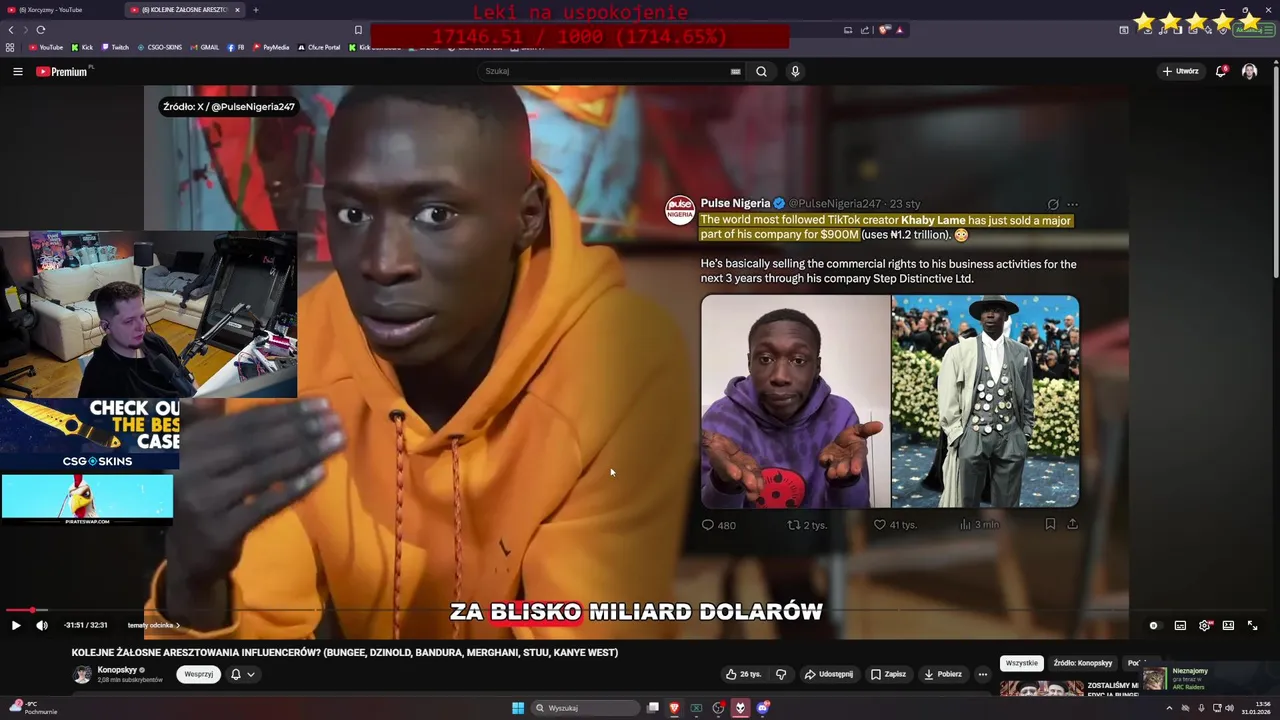Viewport: 1280px width, 720px height.
Task: Open notification preferences bell dropdown
Action: (x=243, y=674)
